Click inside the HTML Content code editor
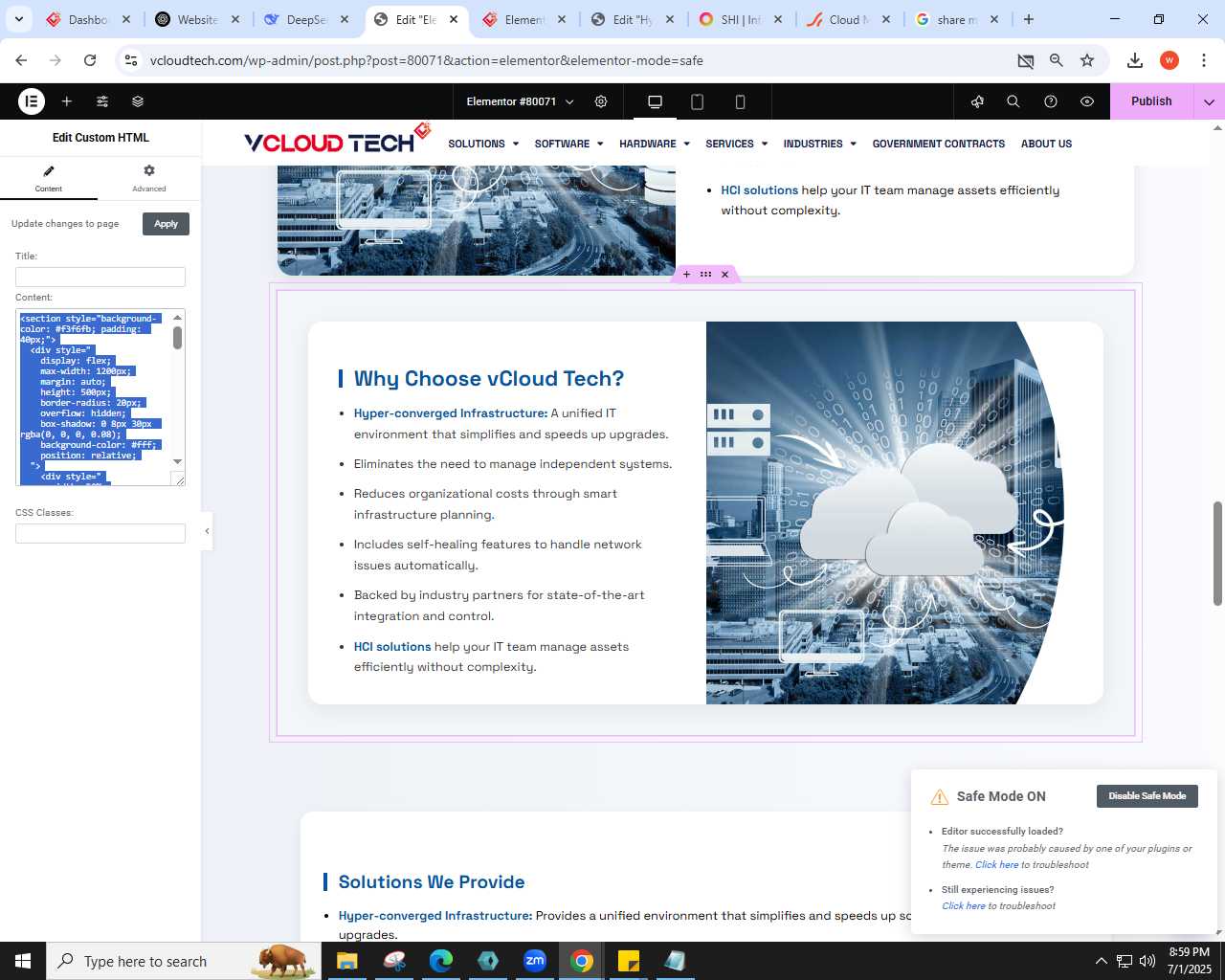 pyautogui.click(x=94, y=397)
